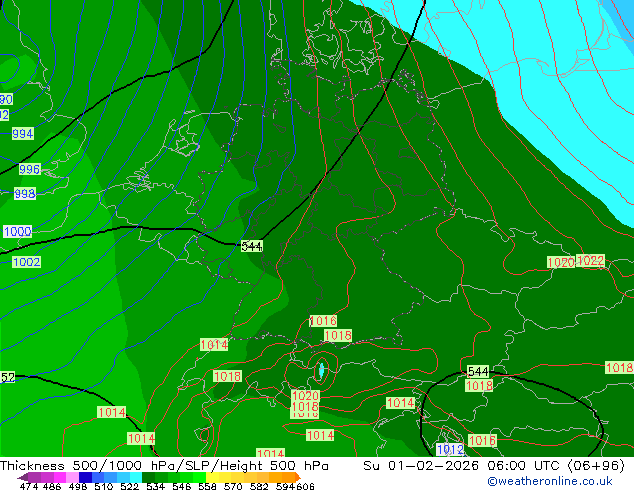Viewport: 634px width, 490px height.
Task: Click the 1020 label stacked above a 1018 label
Action: [305, 395]
